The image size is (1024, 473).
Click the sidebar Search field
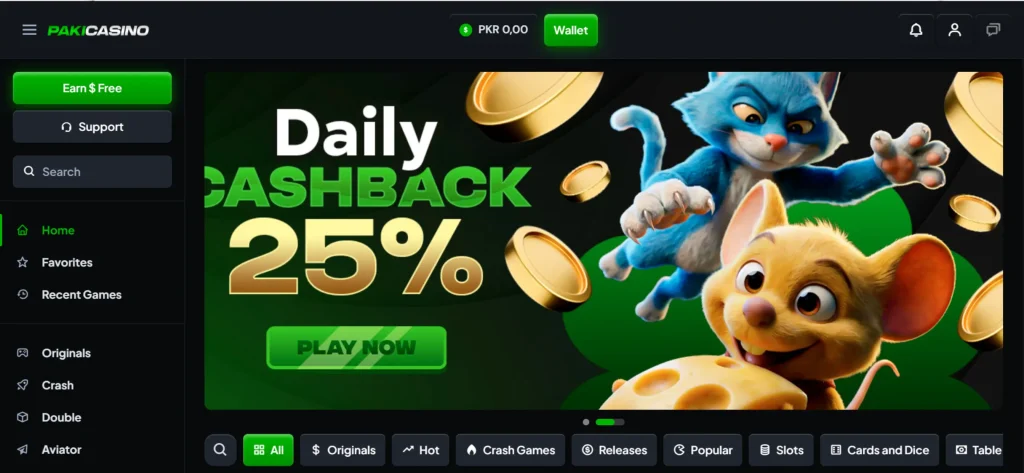tap(92, 172)
